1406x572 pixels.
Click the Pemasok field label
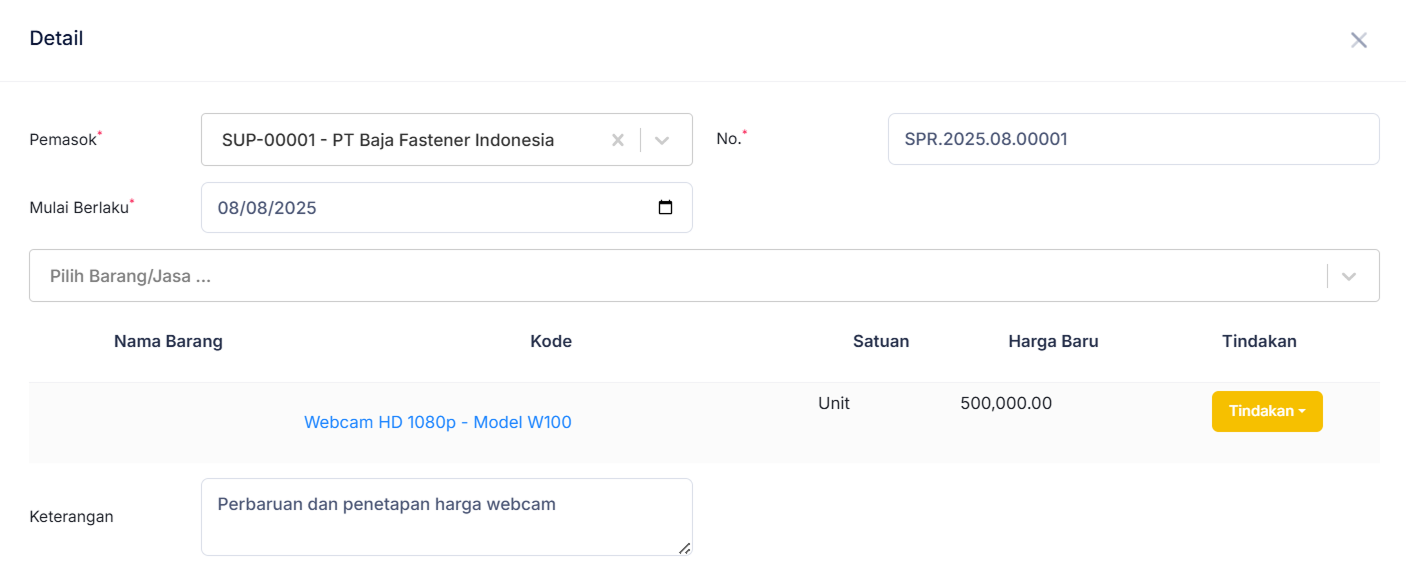66,139
